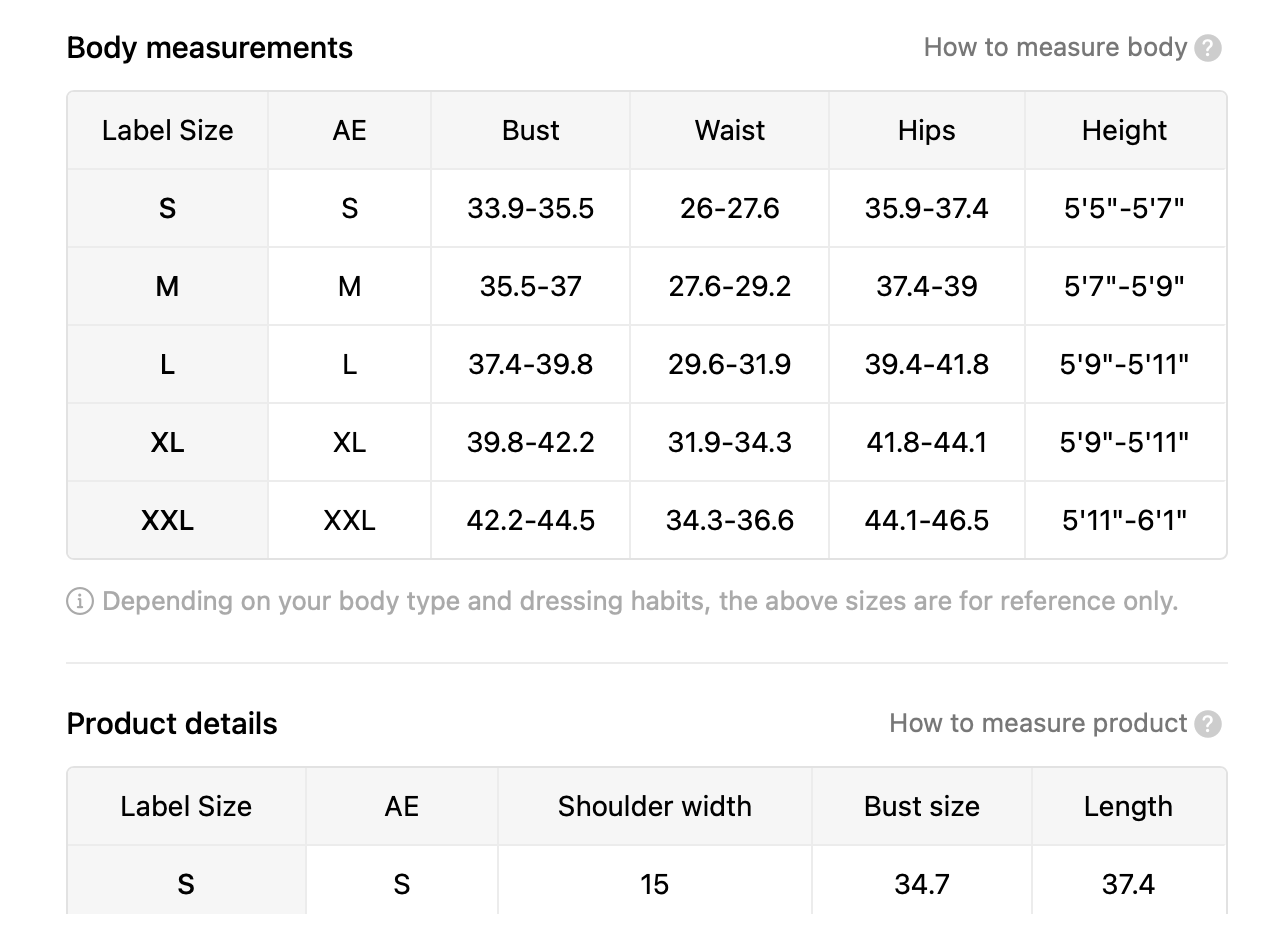
Task: Open the How to measure body link
Action: tap(1055, 47)
